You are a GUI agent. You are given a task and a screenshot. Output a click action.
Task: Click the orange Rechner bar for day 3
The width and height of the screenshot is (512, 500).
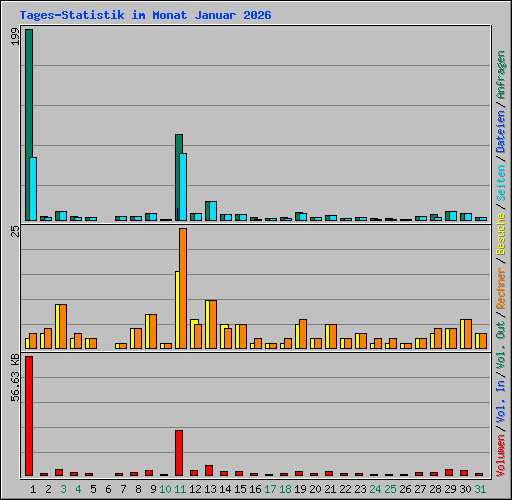[63, 327]
